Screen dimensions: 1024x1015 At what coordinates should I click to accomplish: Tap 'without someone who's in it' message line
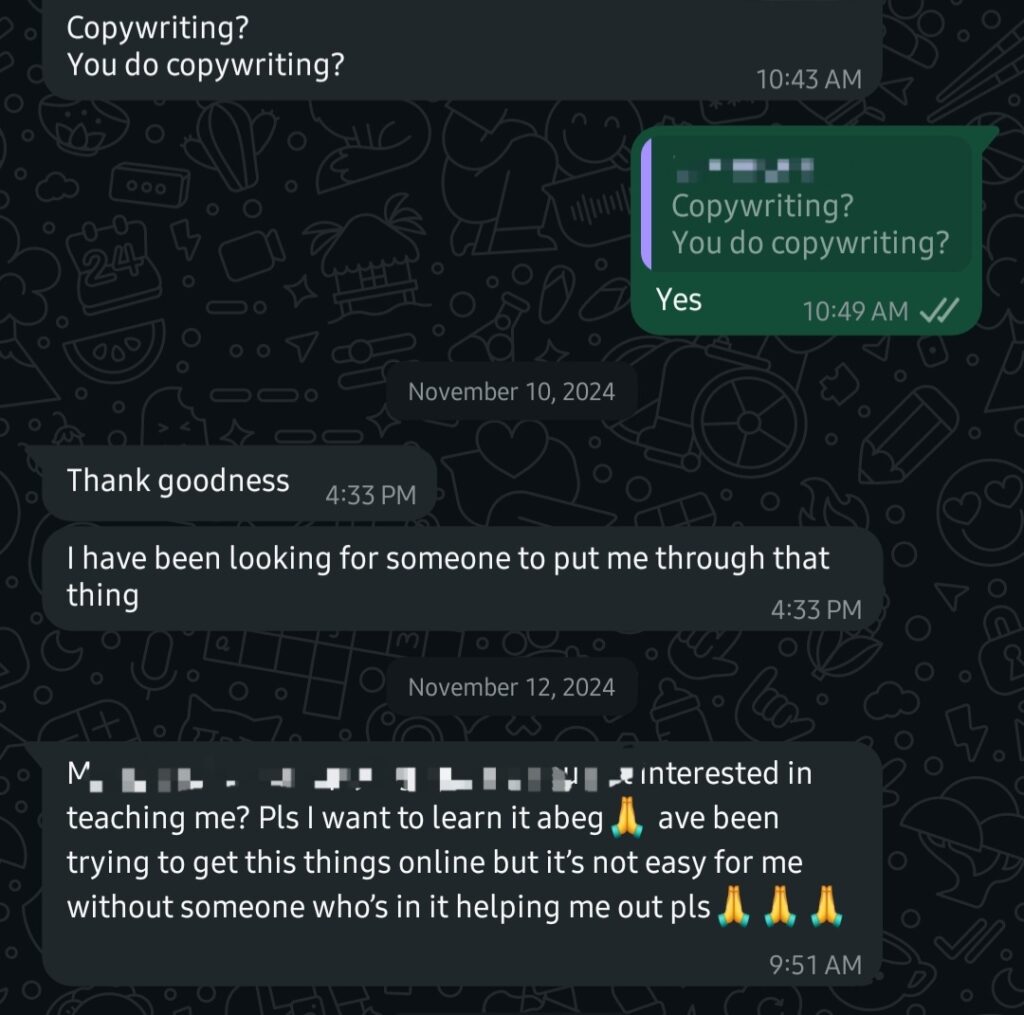(x=257, y=907)
